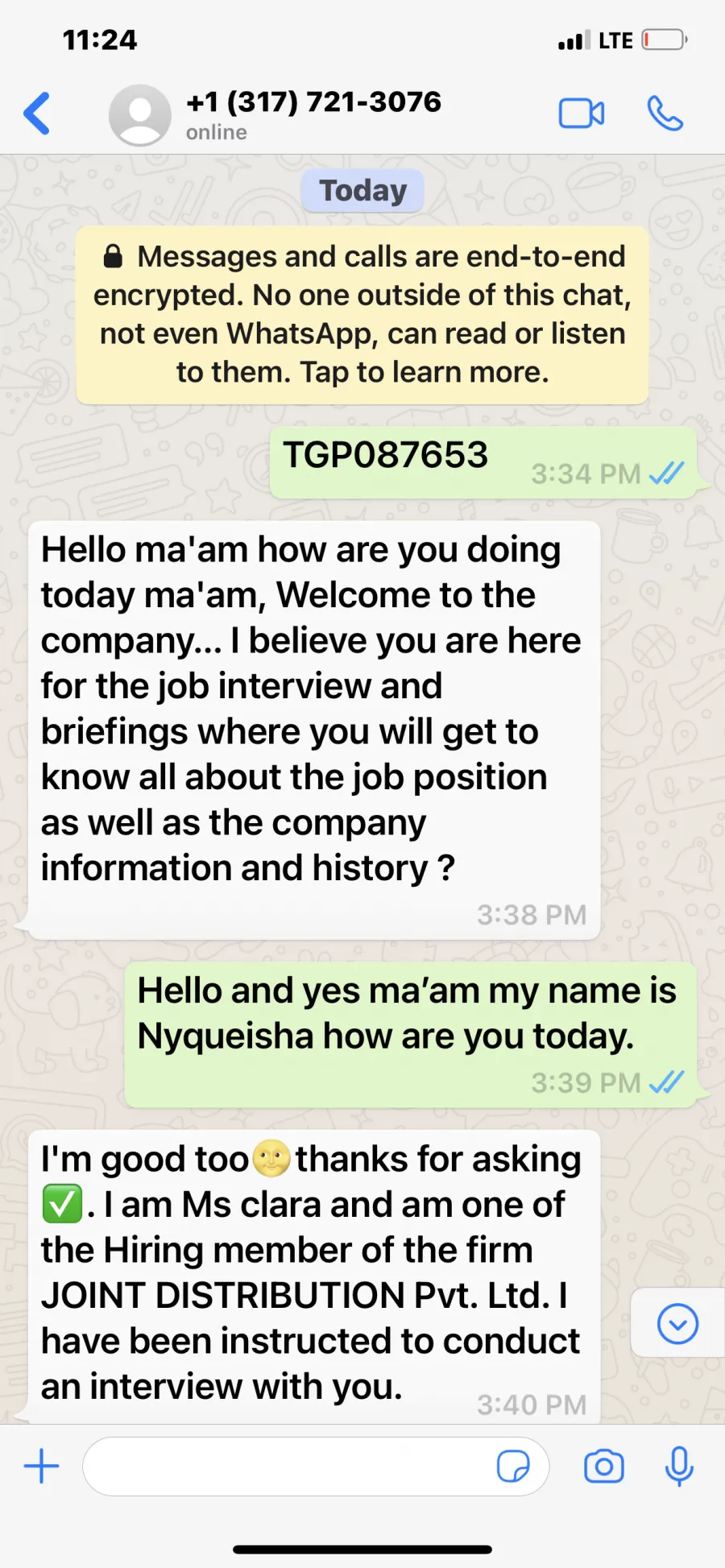
Task: Tap read receipt checkmarks on 3:39 PM message
Action: tap(667, 1082)
